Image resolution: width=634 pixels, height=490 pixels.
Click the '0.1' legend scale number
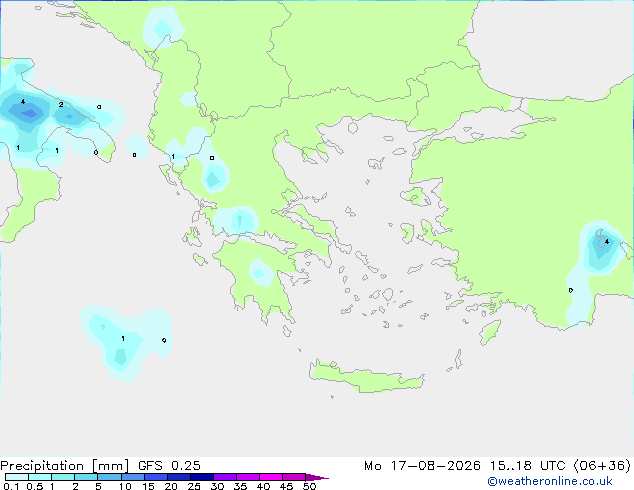(11, 486)
